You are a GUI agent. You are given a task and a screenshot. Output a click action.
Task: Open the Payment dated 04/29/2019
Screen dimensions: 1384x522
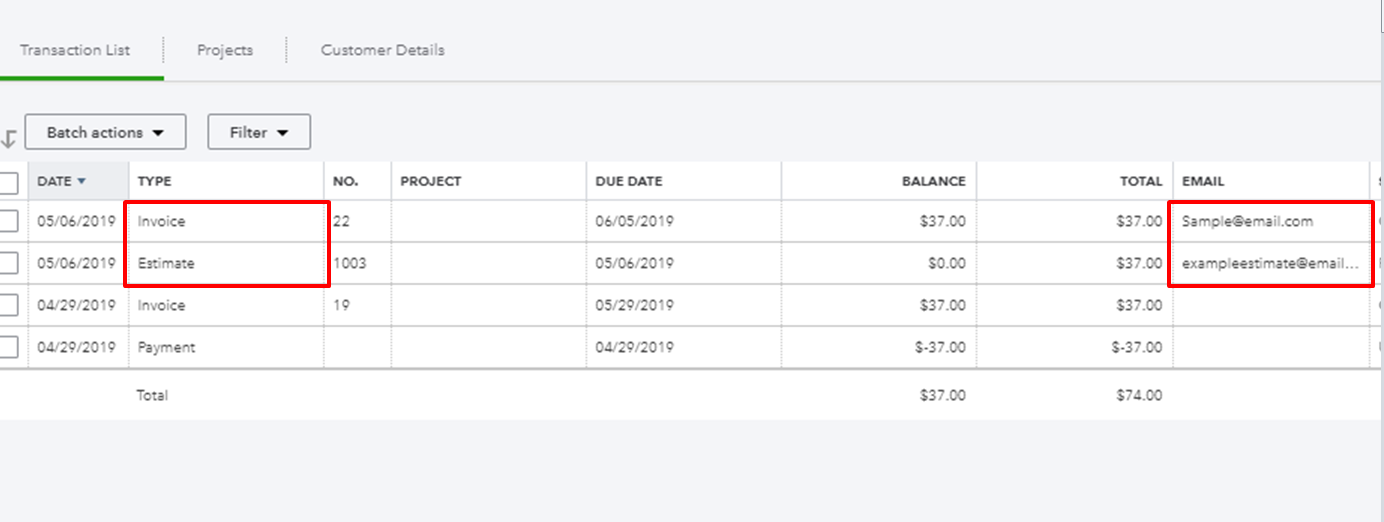(166, 348)
